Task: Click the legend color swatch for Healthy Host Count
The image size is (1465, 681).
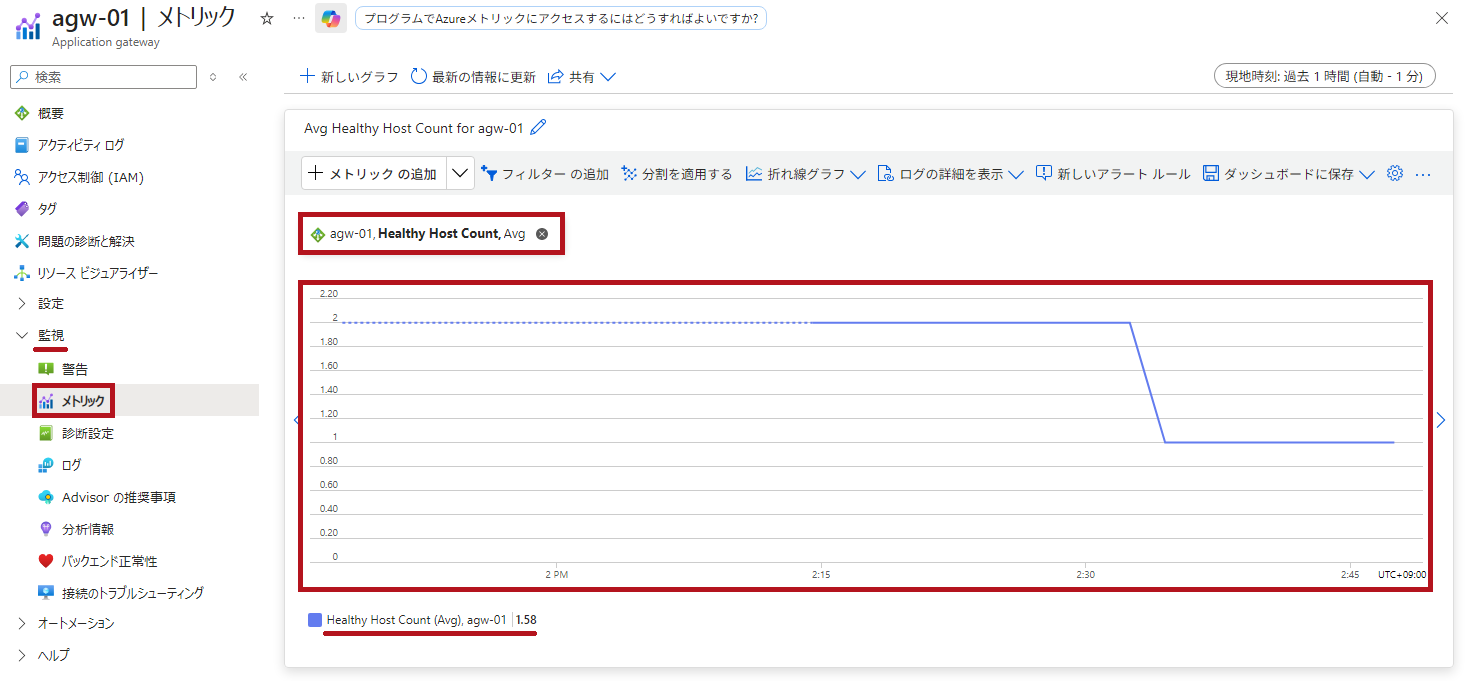Action: coord(315,620)
